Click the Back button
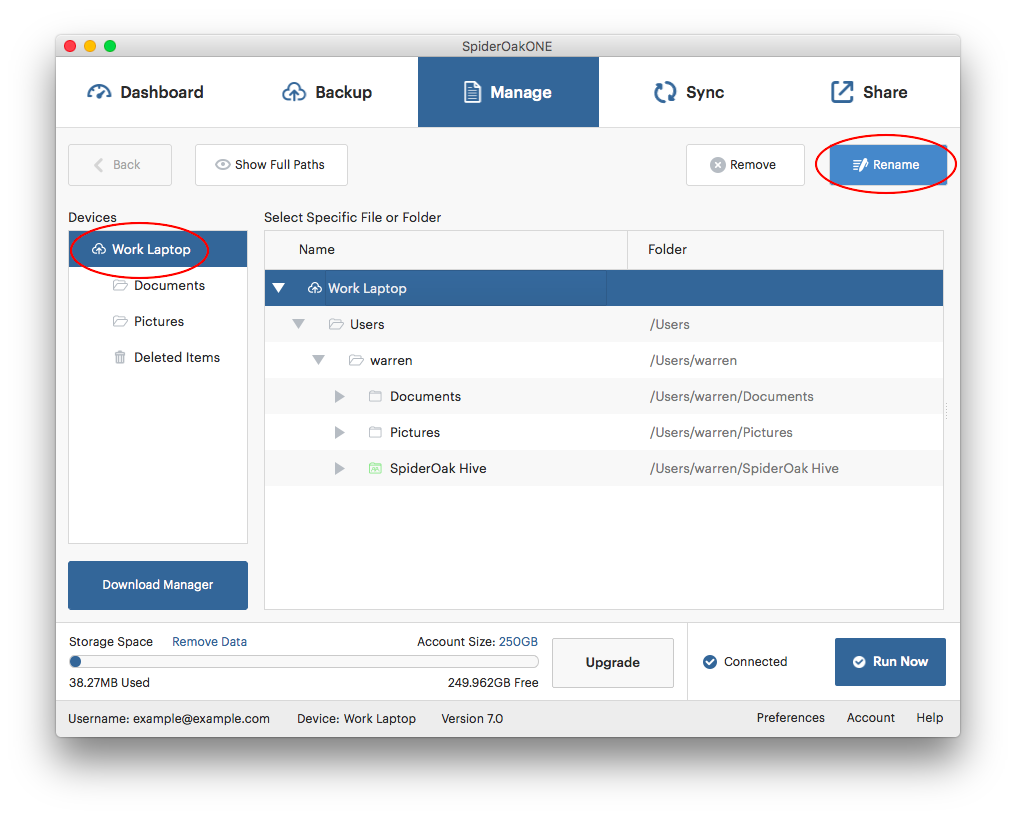The height and width of the screenshot is (814, 1025). 120,165
